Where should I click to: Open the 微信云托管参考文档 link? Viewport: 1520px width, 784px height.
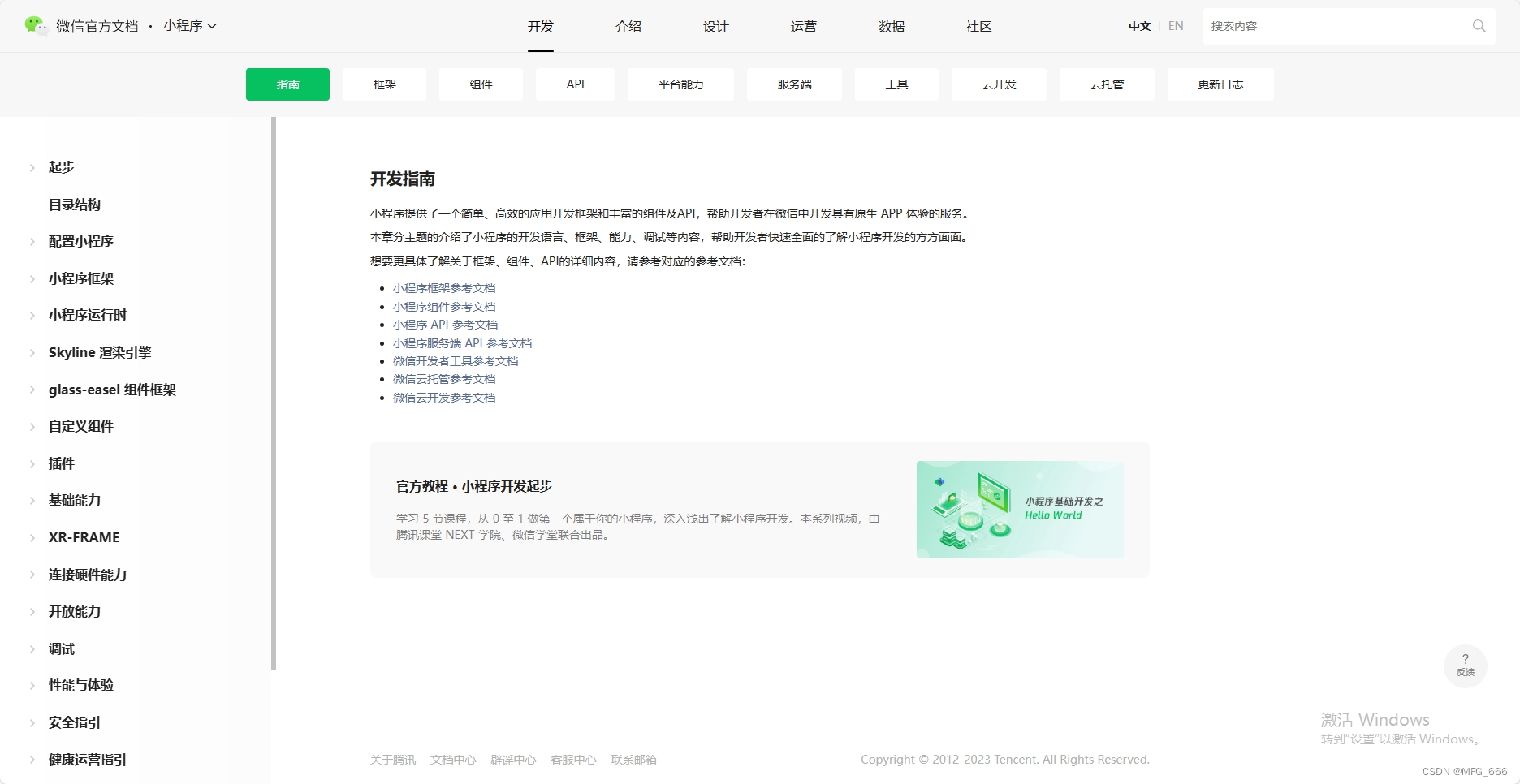(x=444, y=379)
